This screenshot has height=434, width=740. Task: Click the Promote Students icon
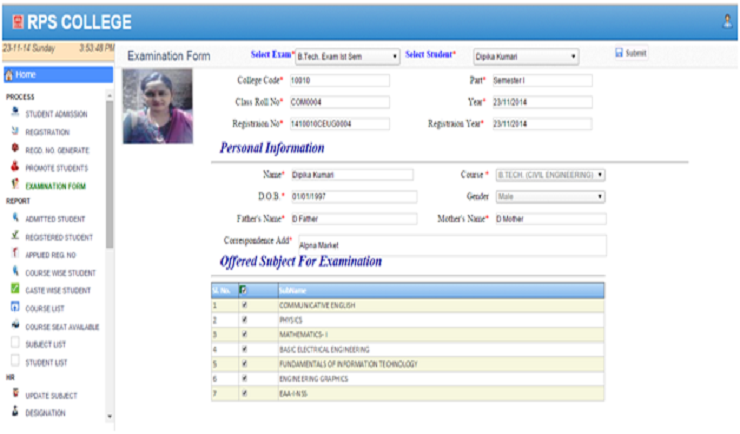pyautogui.click(x=15, y=167)
